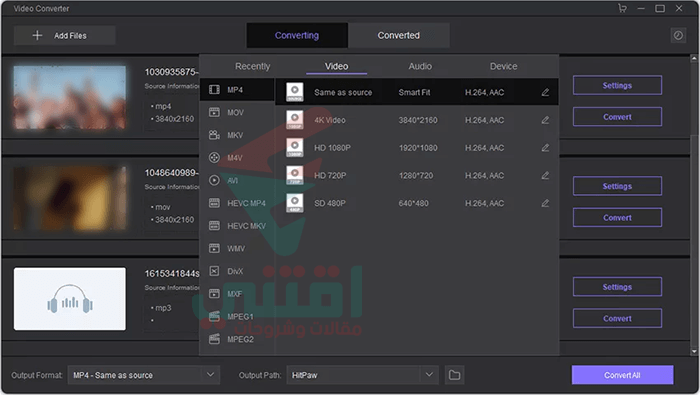Click the MPEG1 clapperboard icon

214,316
